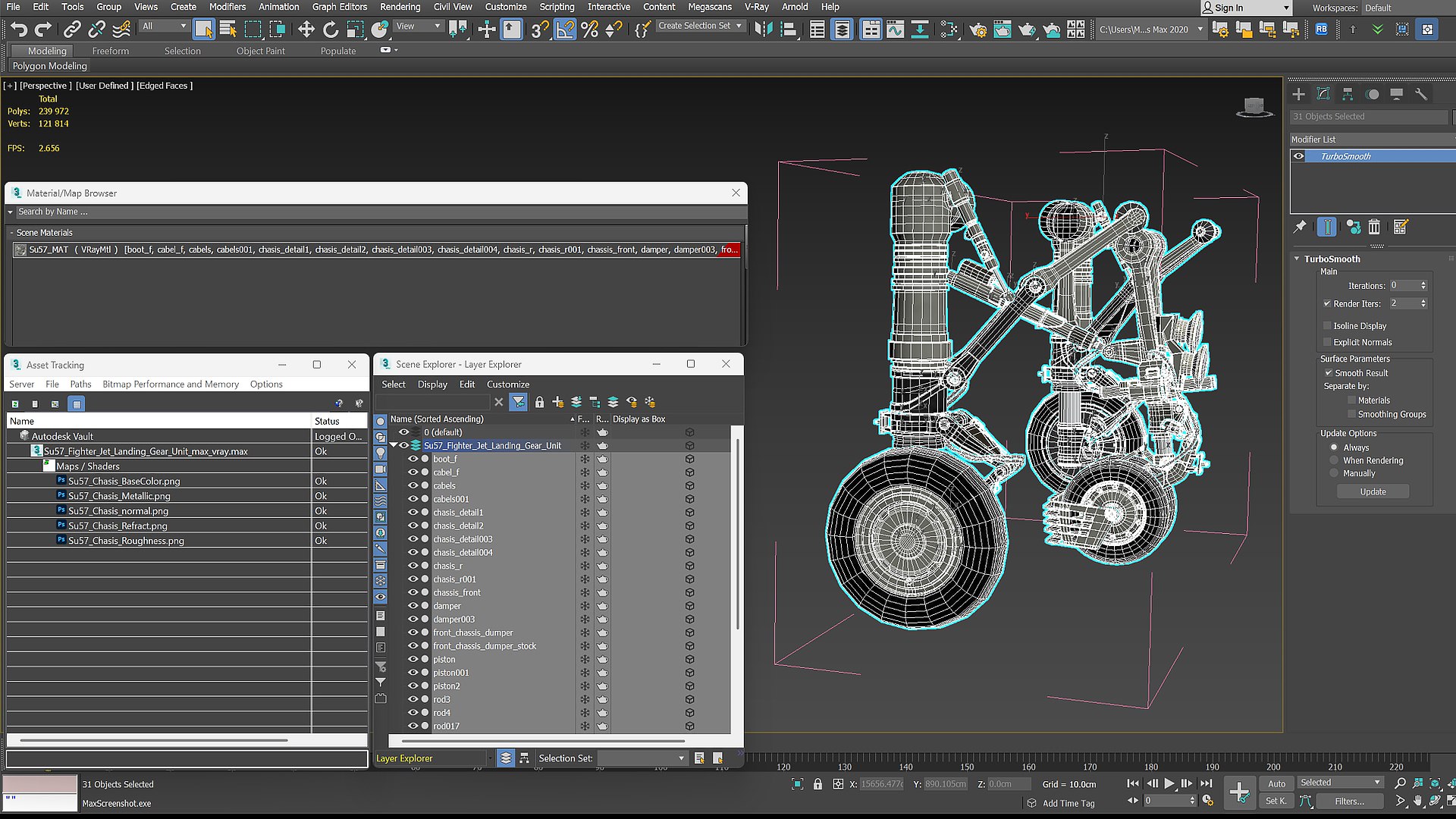Viewport: 1456px width, 819px height.
Task: Switch to the Freeform ribbon tab
Action: pos(111,51)
